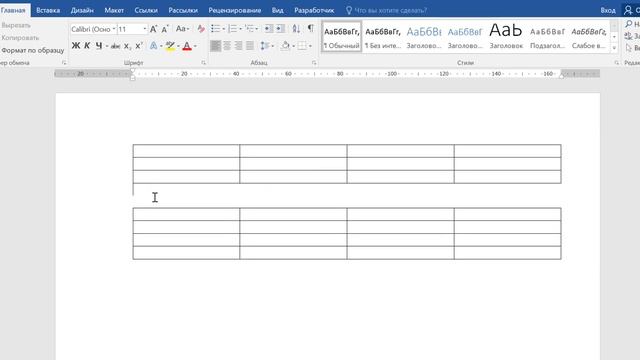Open the clipboard pane launcher
640x360 pixels.
(x=64, y=63)
